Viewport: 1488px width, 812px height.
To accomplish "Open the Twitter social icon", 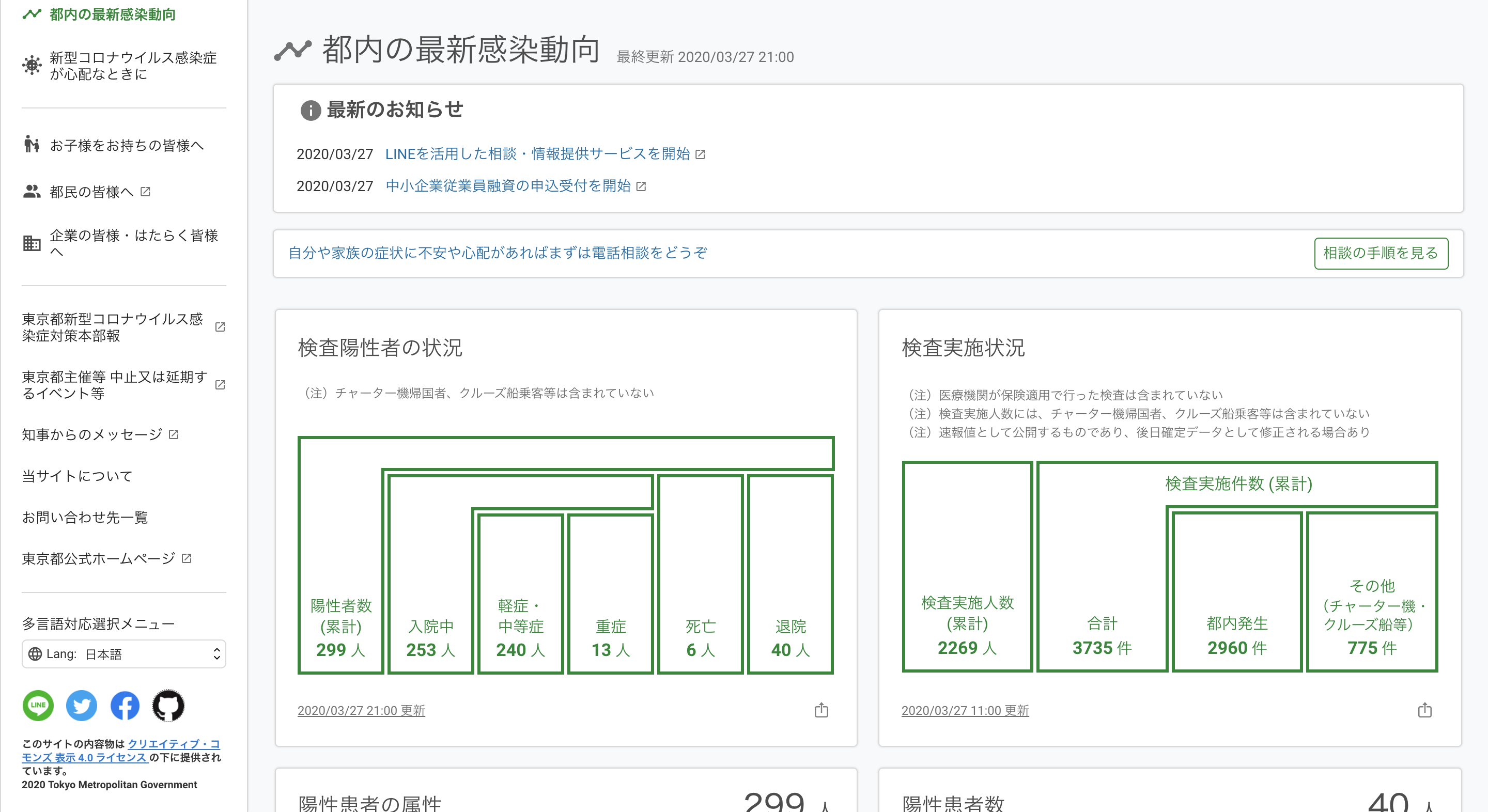I will point(82,705).
